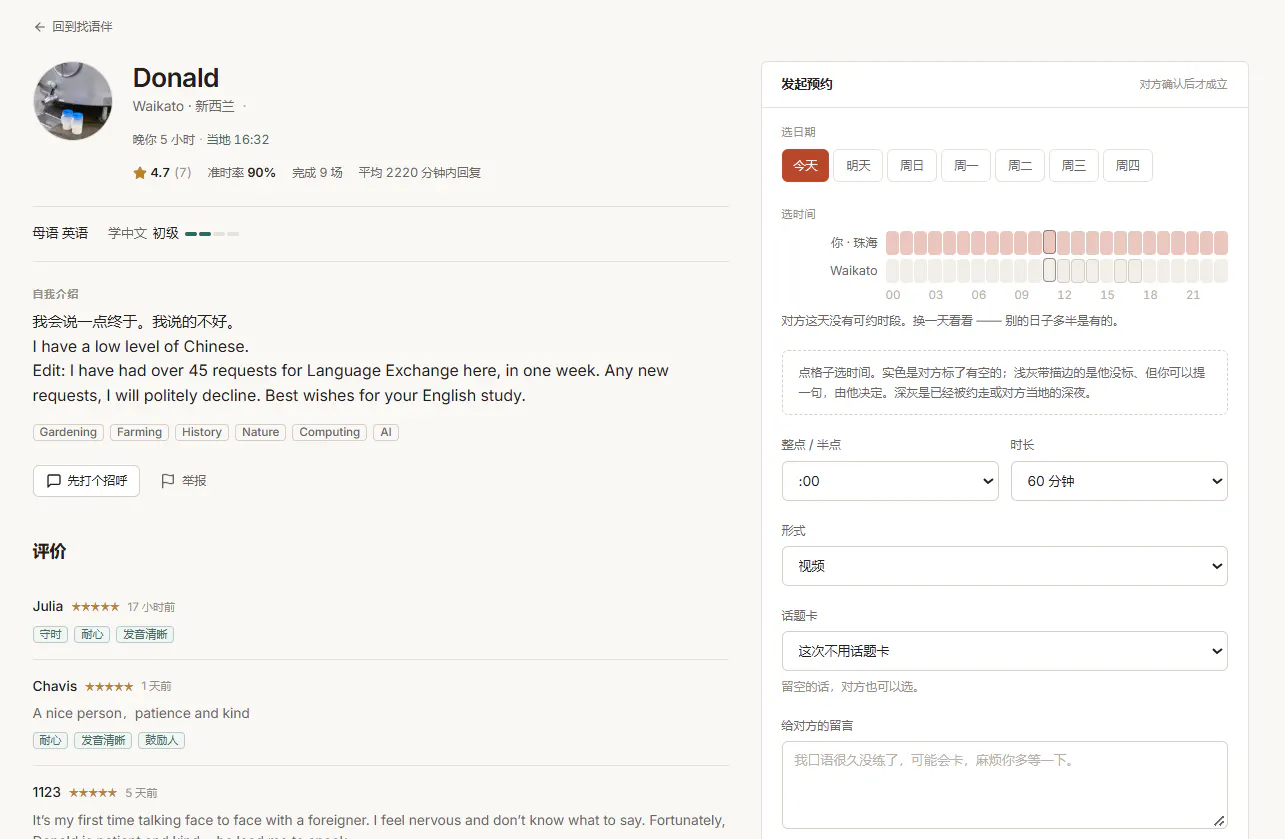
Task: Click the Farming interest tag
Action: coord(139,432)
